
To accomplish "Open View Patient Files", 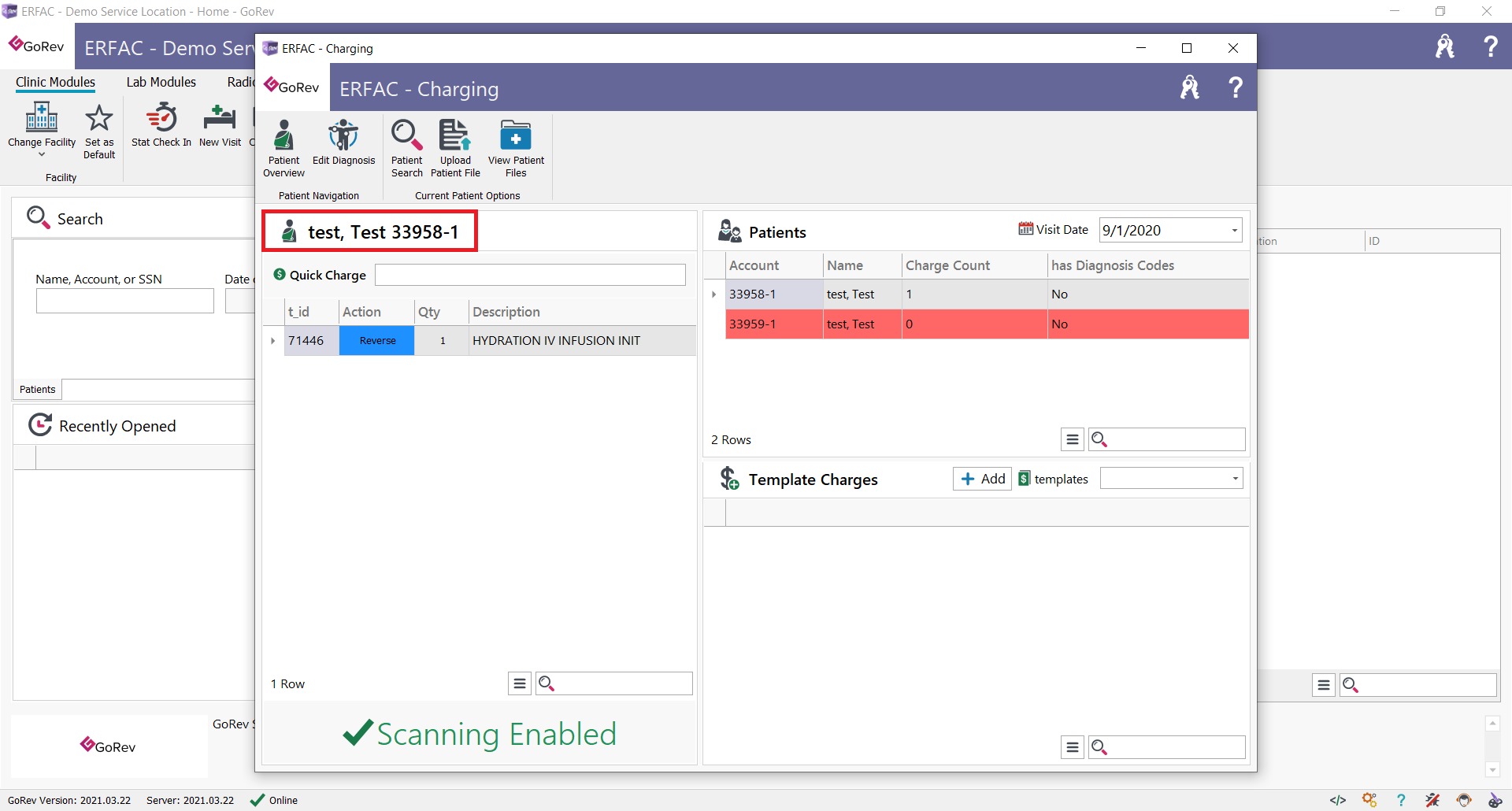I will pyautogui.click(x=516, y=148).
